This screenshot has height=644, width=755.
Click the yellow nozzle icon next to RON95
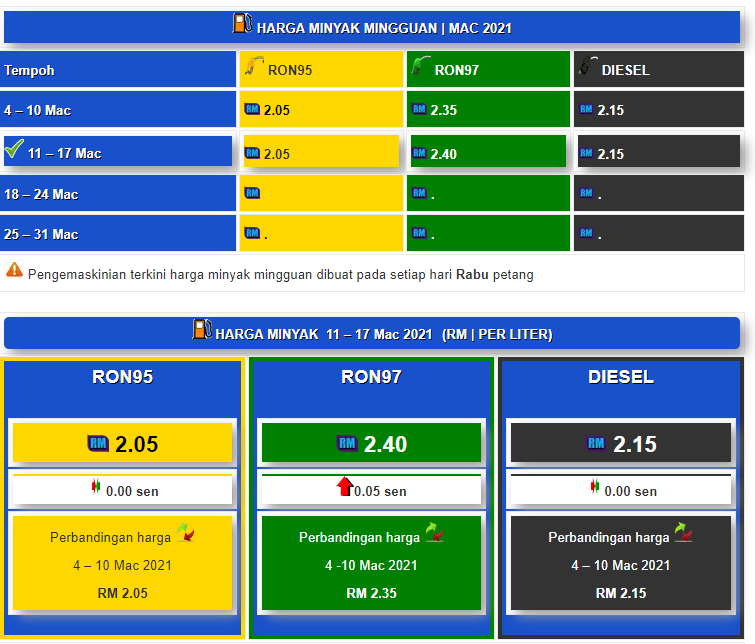(253, 68)
